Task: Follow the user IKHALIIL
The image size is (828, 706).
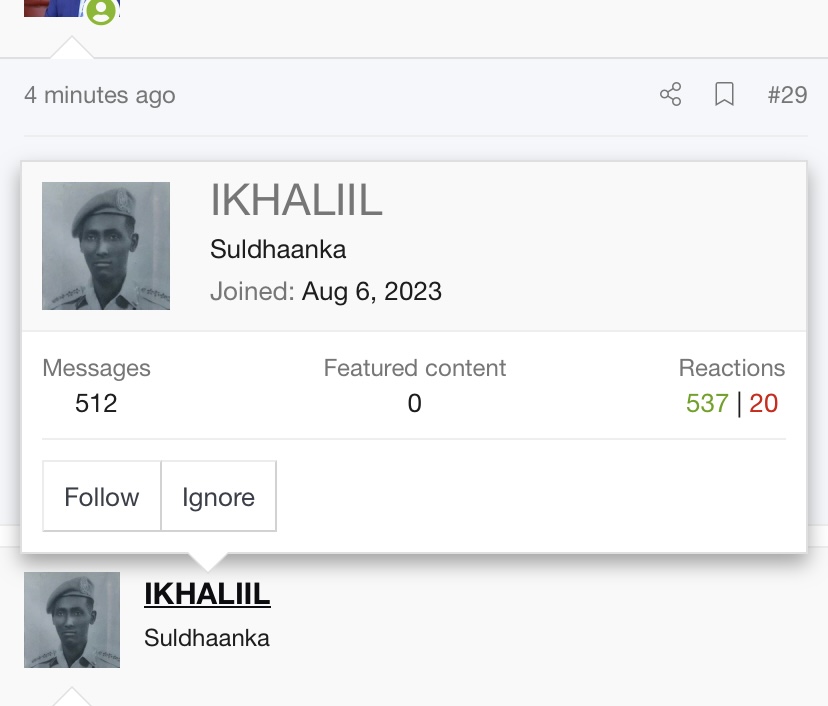Action: pyautogui.click(x=102, y=496)
